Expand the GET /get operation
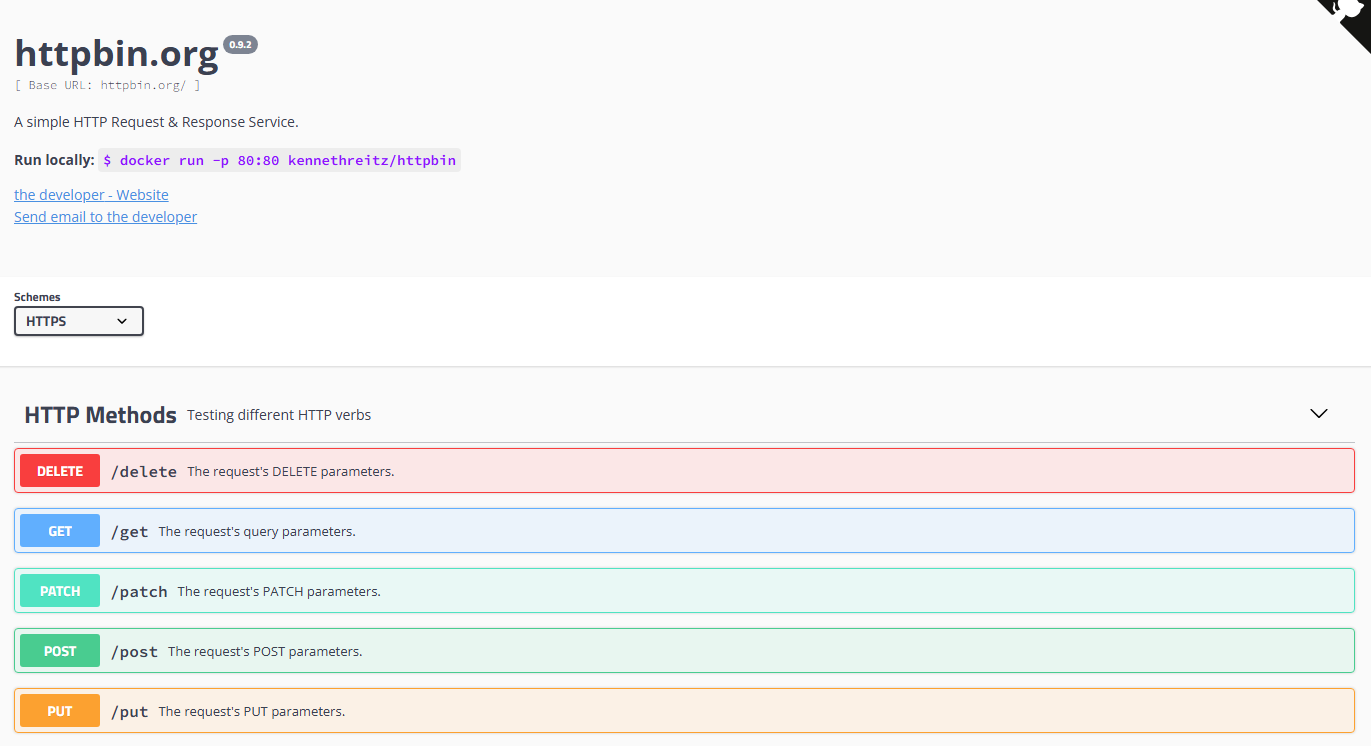 pyautogui.click(x=684, y=531)
